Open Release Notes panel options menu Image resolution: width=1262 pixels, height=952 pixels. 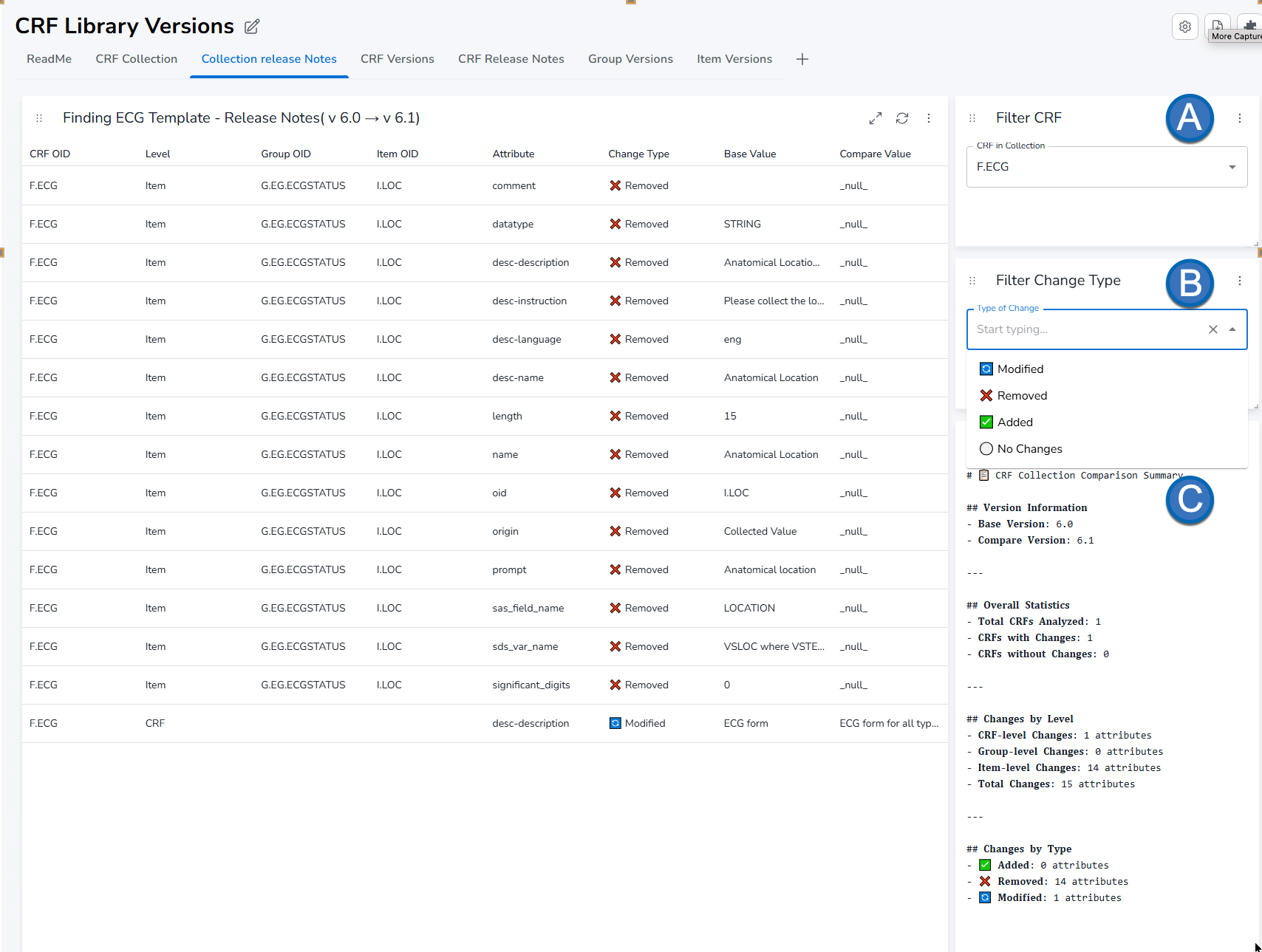tap(929, 118)
